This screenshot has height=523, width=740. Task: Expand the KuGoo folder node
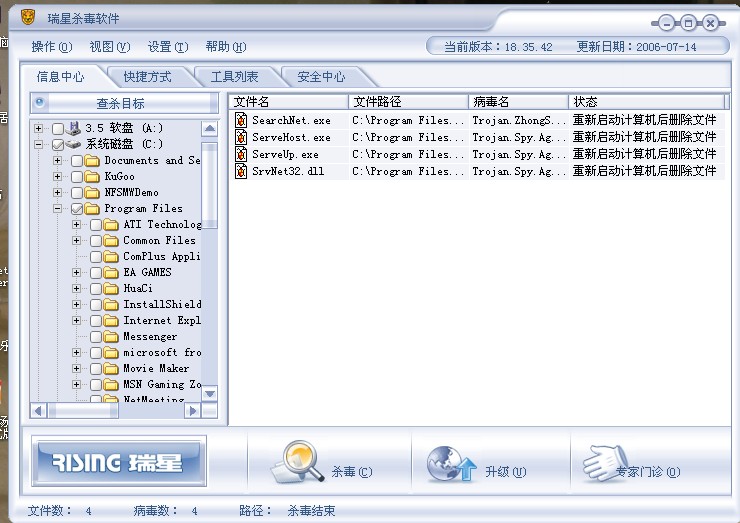click(58, 177)
